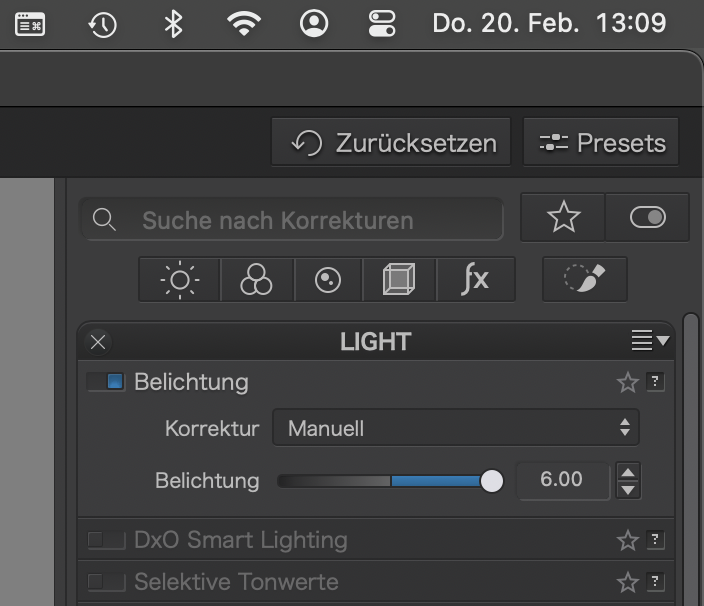Open the Color tab with three circles

(x=257, y=280)
